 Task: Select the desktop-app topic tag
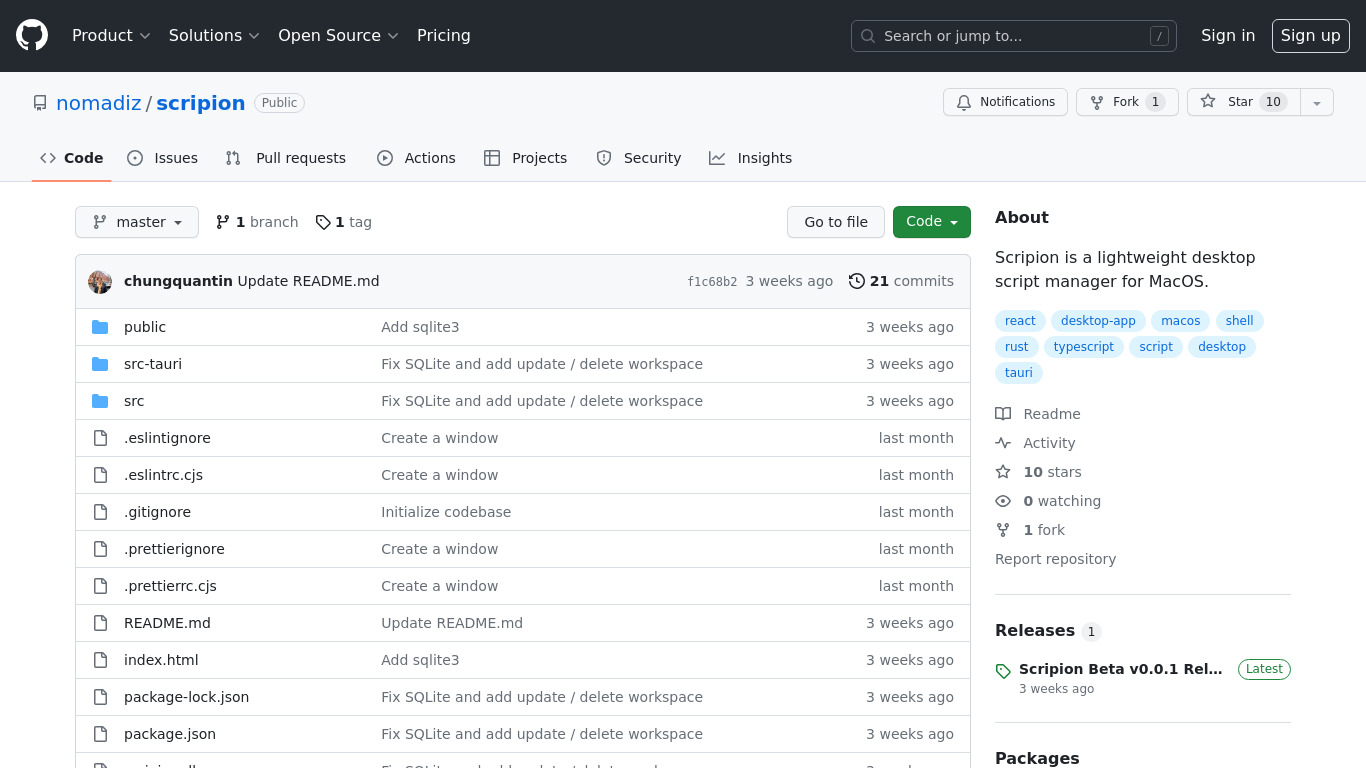1098,321
